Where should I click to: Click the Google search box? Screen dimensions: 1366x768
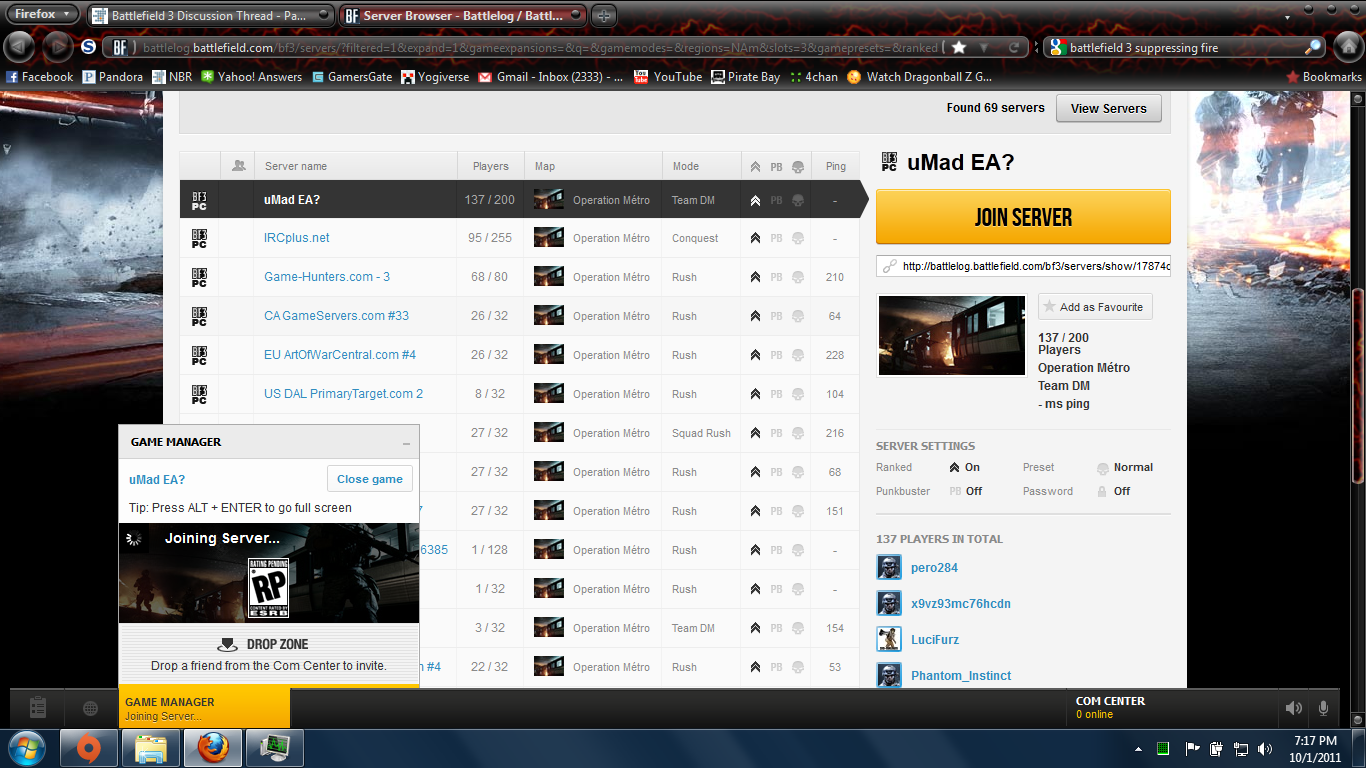[x=1184, y=47]
